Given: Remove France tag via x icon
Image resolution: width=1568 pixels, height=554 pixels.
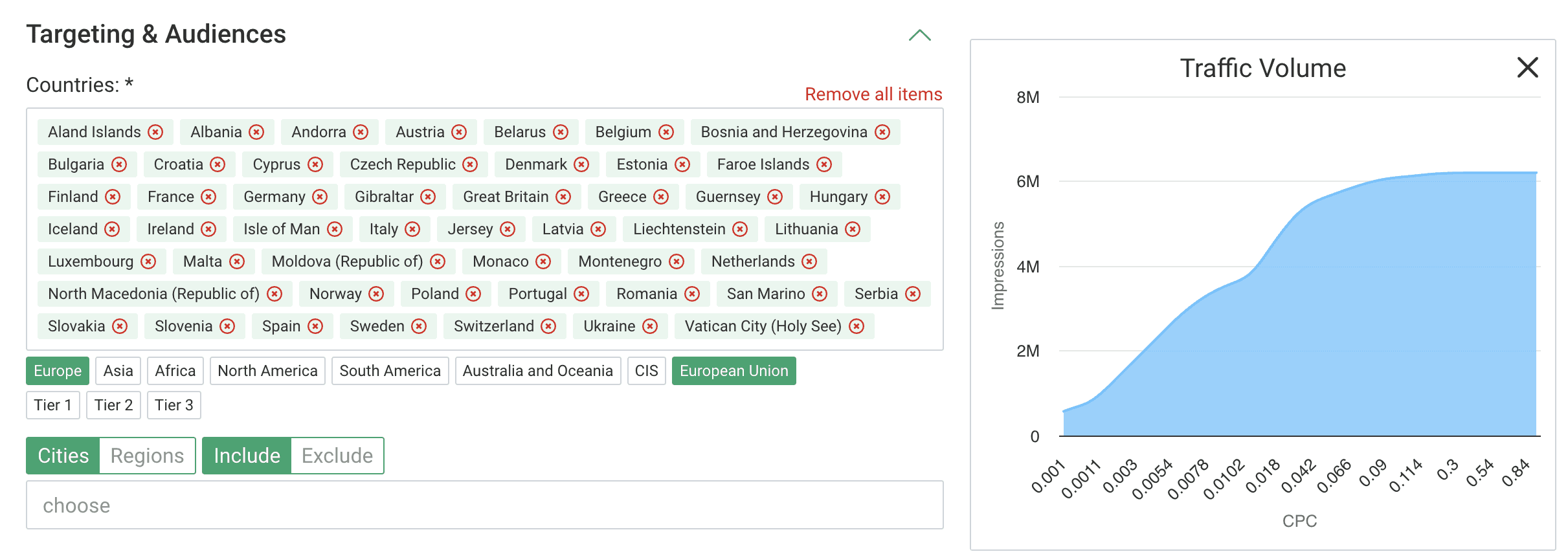Looking at the screenshot, I should click(208, 197).
